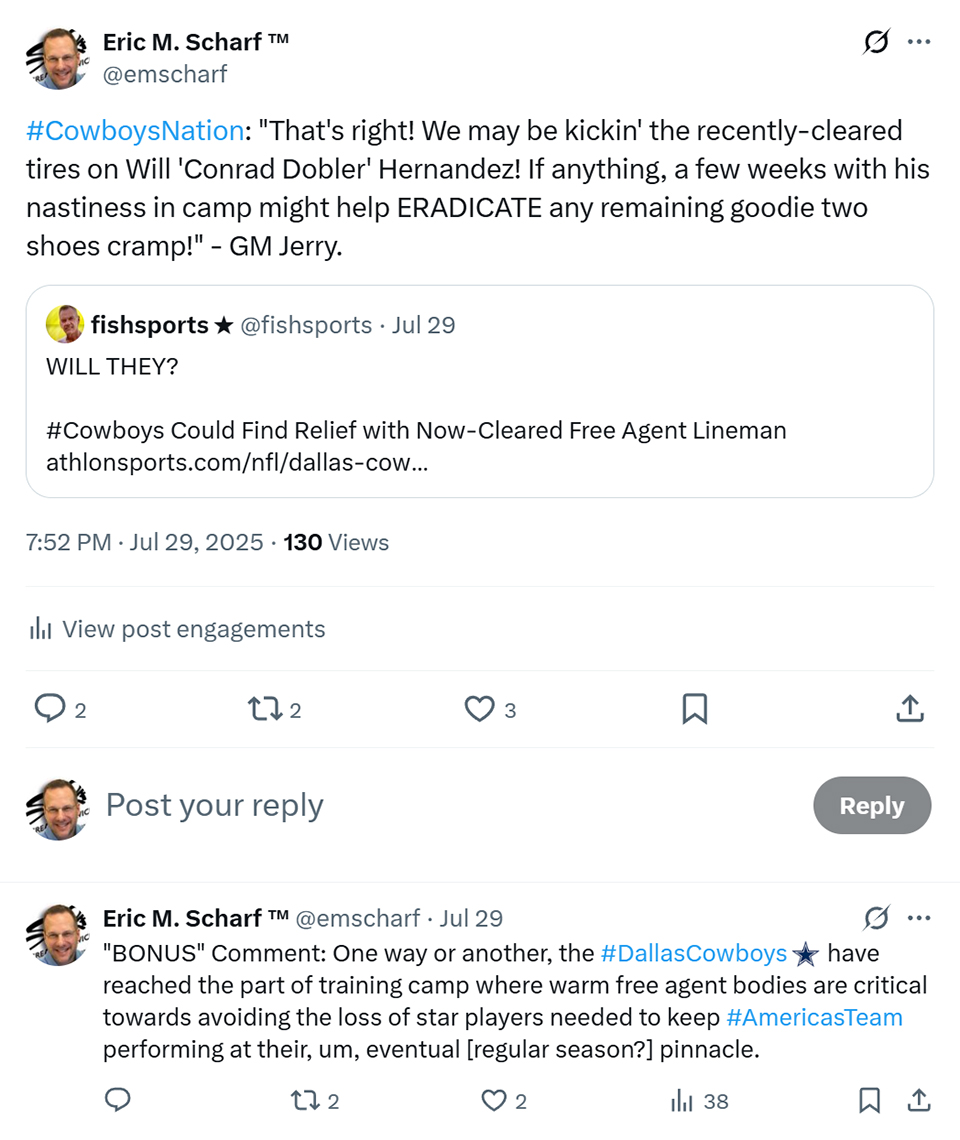Share the main post via share icon
Image resolution: width=960 pixels, height=1140 pixels.
click(908, 709)
